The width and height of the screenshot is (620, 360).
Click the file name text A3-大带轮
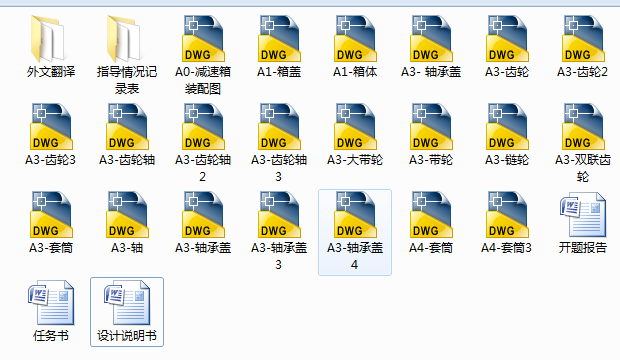(x=355, y=160)
